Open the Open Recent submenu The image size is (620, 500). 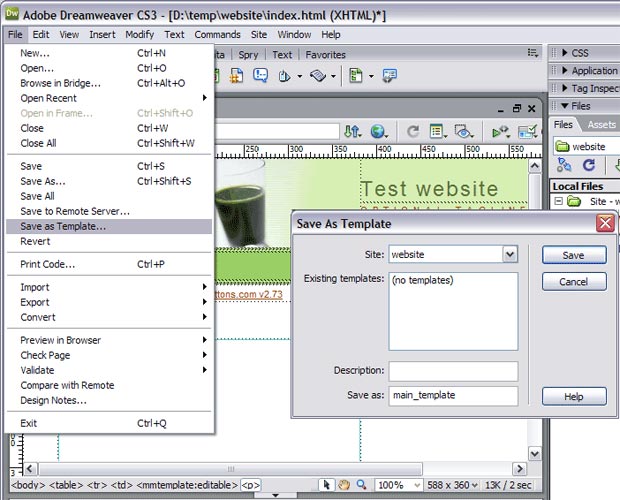pos(110,98)
